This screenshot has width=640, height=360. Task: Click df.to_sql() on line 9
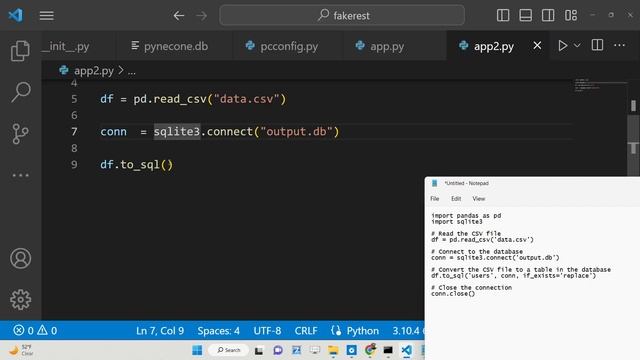[137, 165]
